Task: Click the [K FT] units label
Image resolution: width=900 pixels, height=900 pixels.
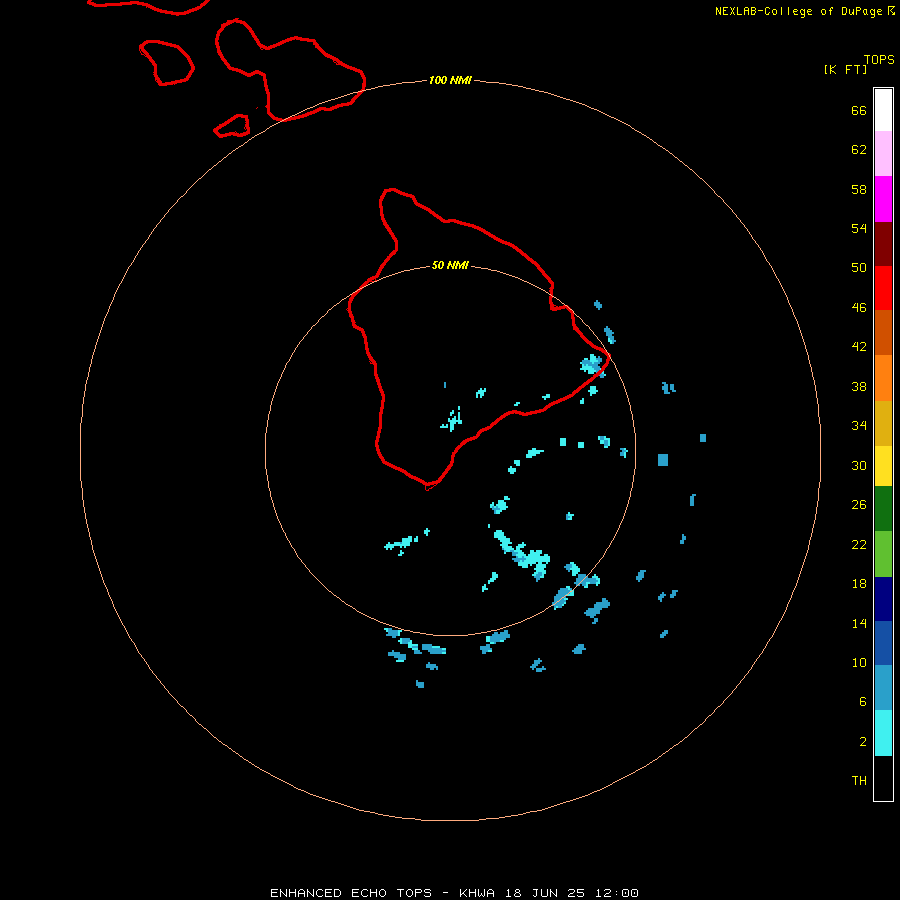Action: coord(845,69)
